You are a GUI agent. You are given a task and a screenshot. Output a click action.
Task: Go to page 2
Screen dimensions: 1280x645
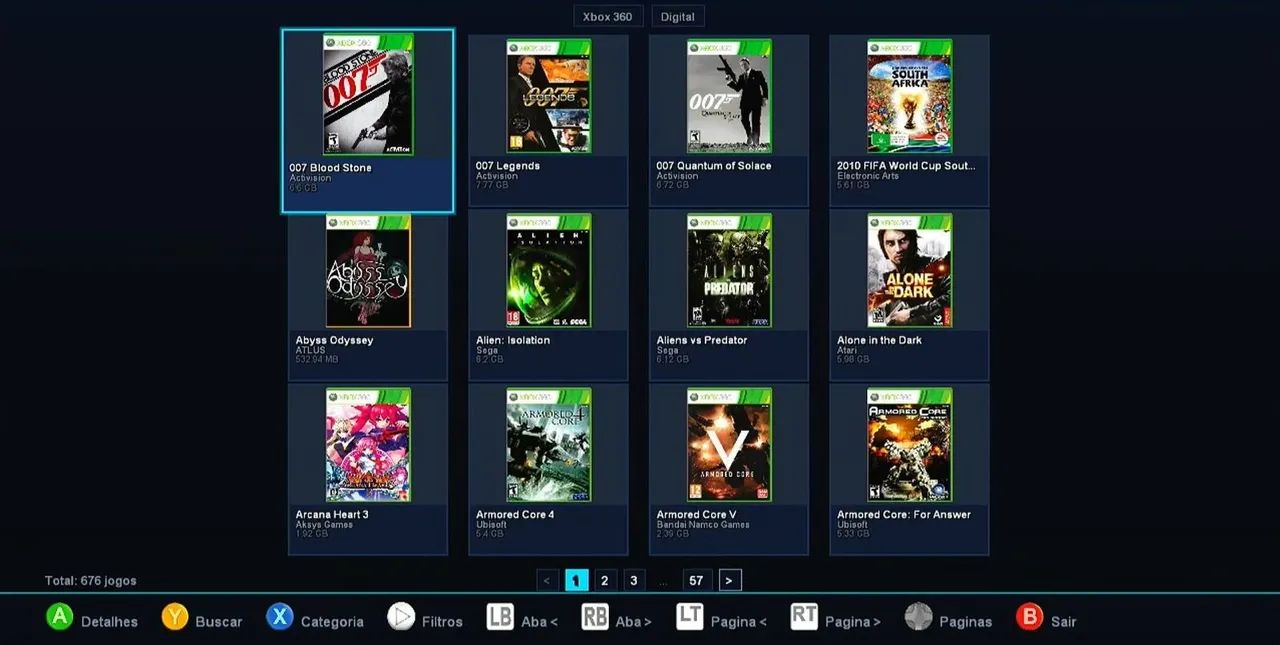coord(605,580)
